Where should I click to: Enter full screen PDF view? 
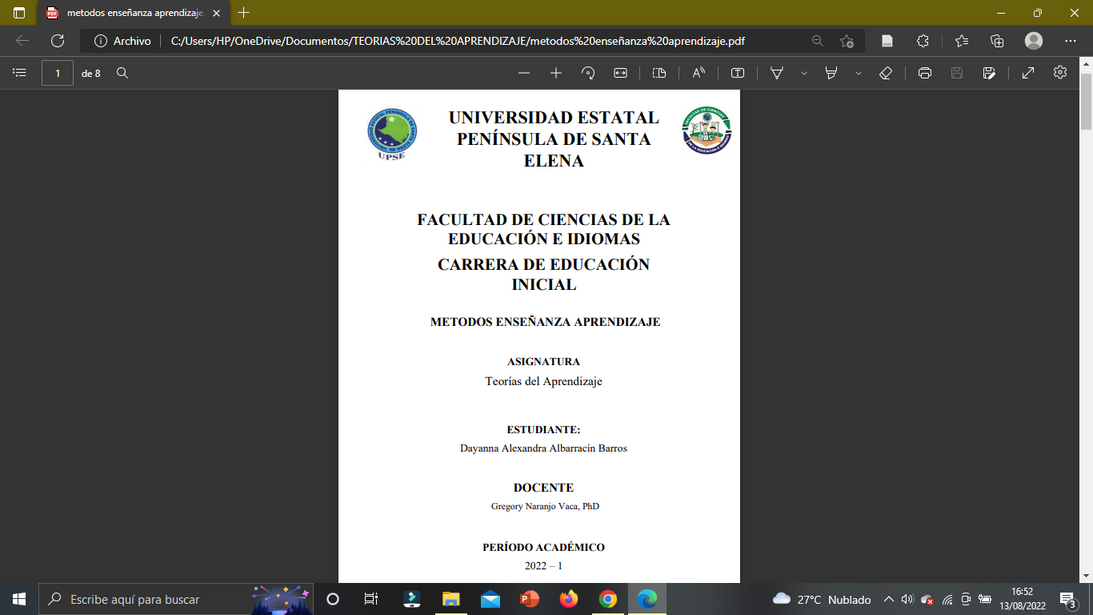(1028, 73)
